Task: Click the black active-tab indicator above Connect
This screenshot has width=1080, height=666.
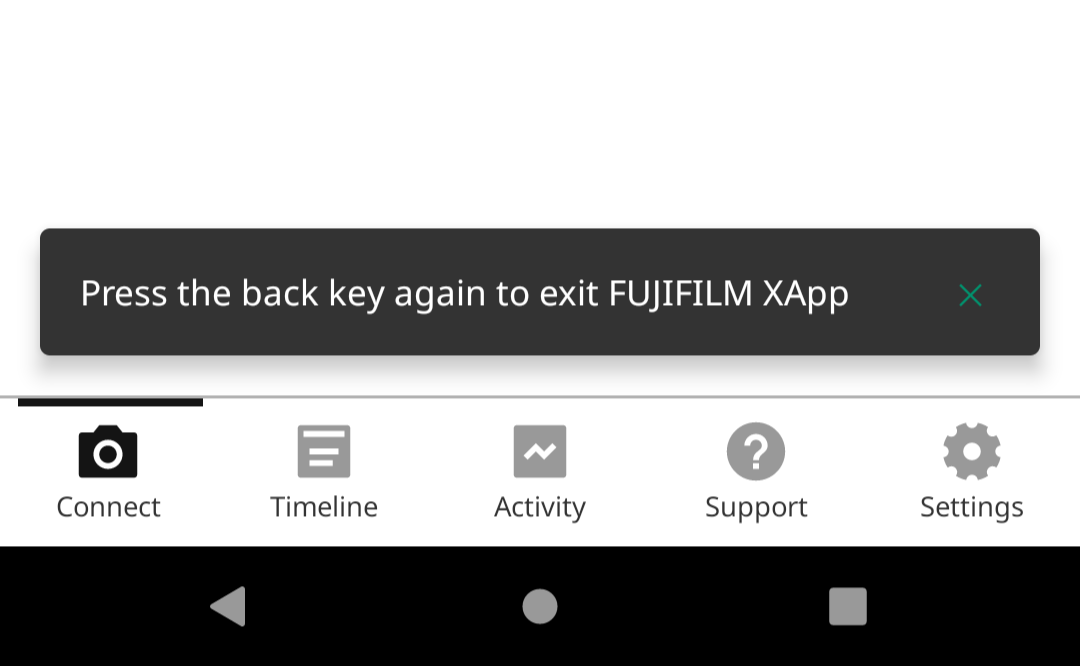Action: coord(110,402)
